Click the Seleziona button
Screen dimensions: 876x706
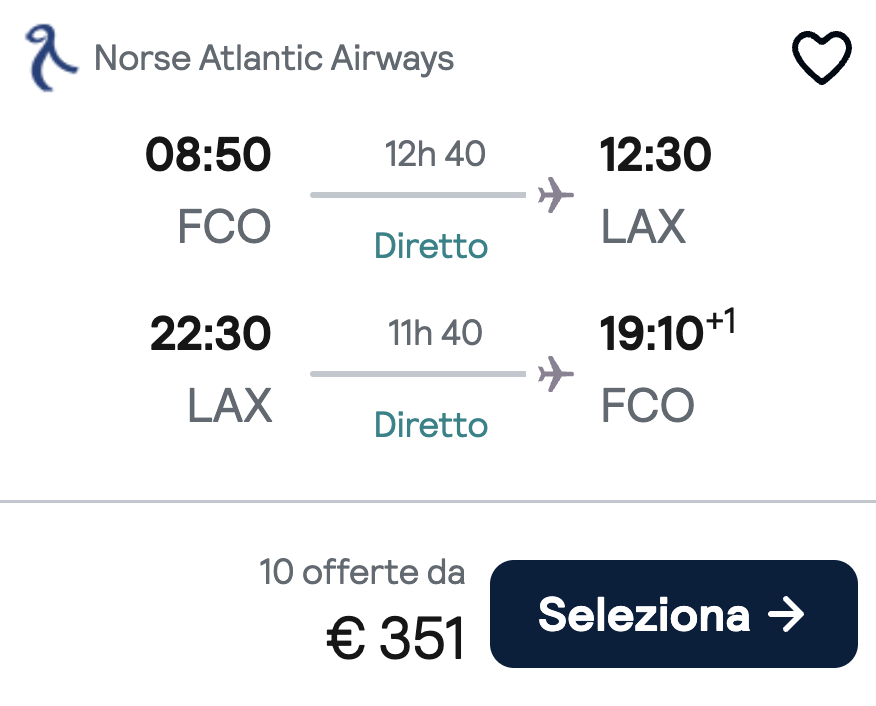point(673,613)
